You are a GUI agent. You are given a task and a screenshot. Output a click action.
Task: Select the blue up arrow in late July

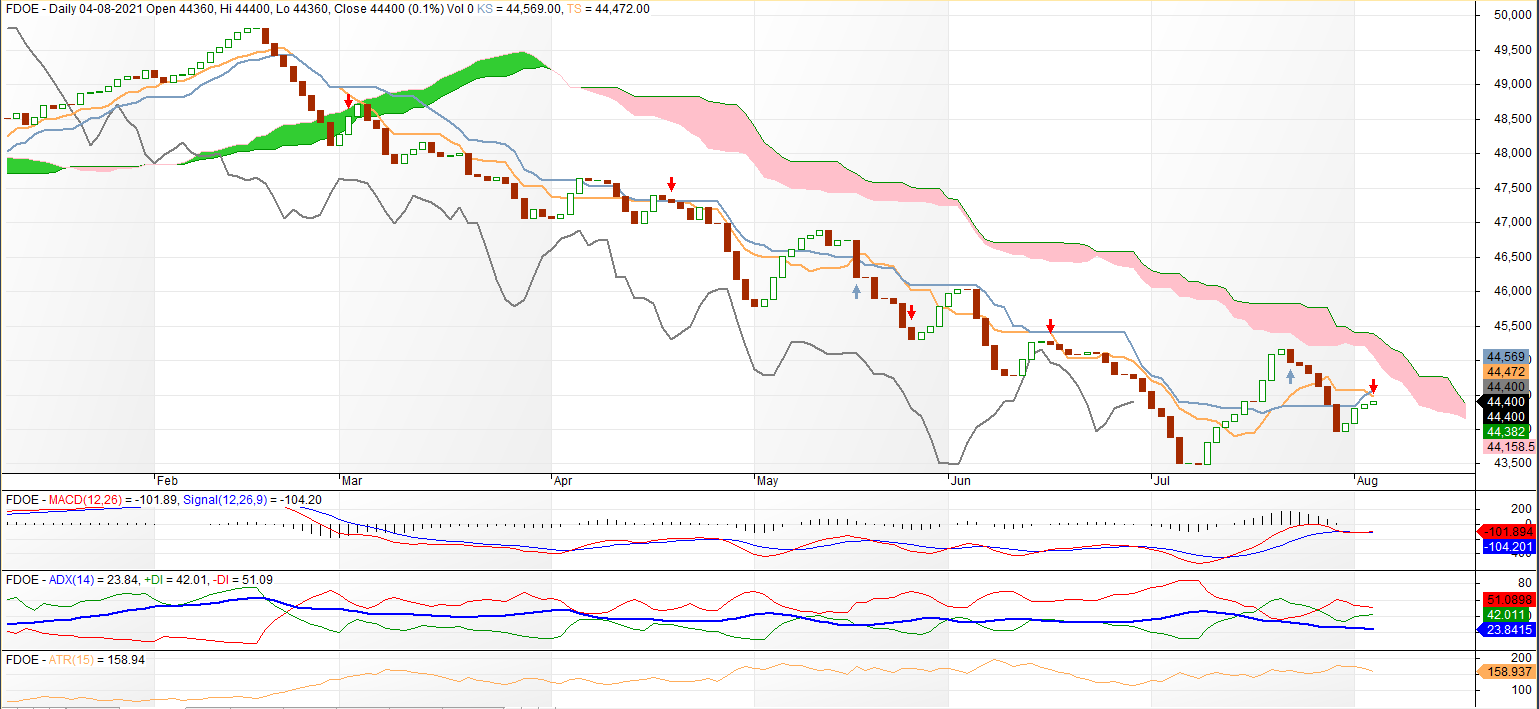[1290, 376]
